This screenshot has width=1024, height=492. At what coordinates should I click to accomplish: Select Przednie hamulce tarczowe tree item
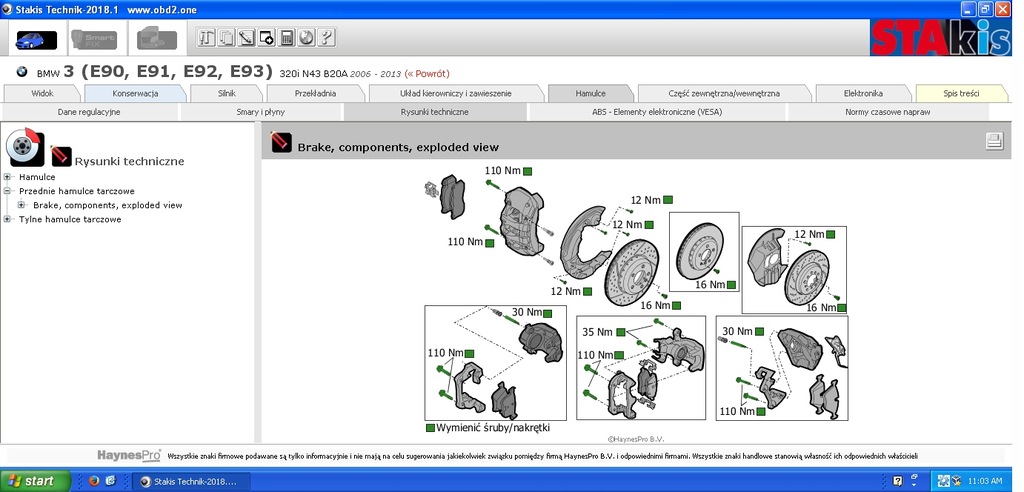pyautogui.click(x=77, y=191)
